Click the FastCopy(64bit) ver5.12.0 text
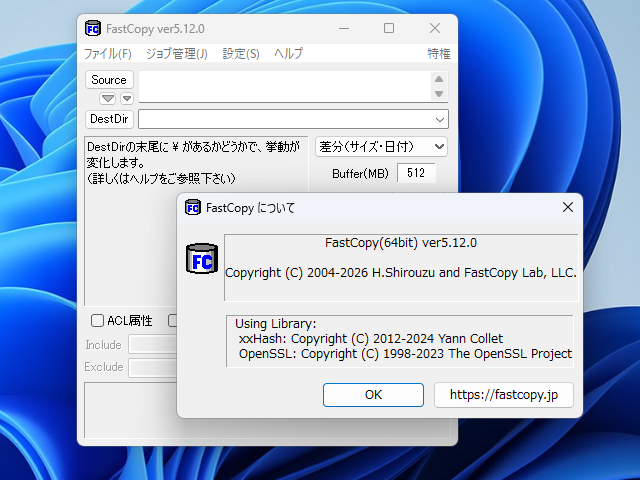Viewport: 640px width, 480px height. tap(401, 243)
